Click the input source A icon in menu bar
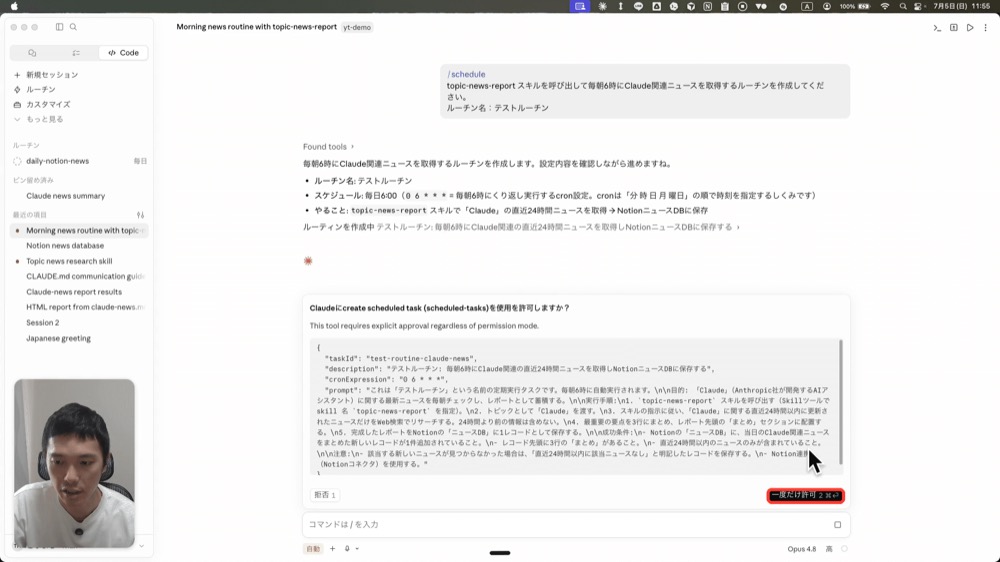 (807, 6)
